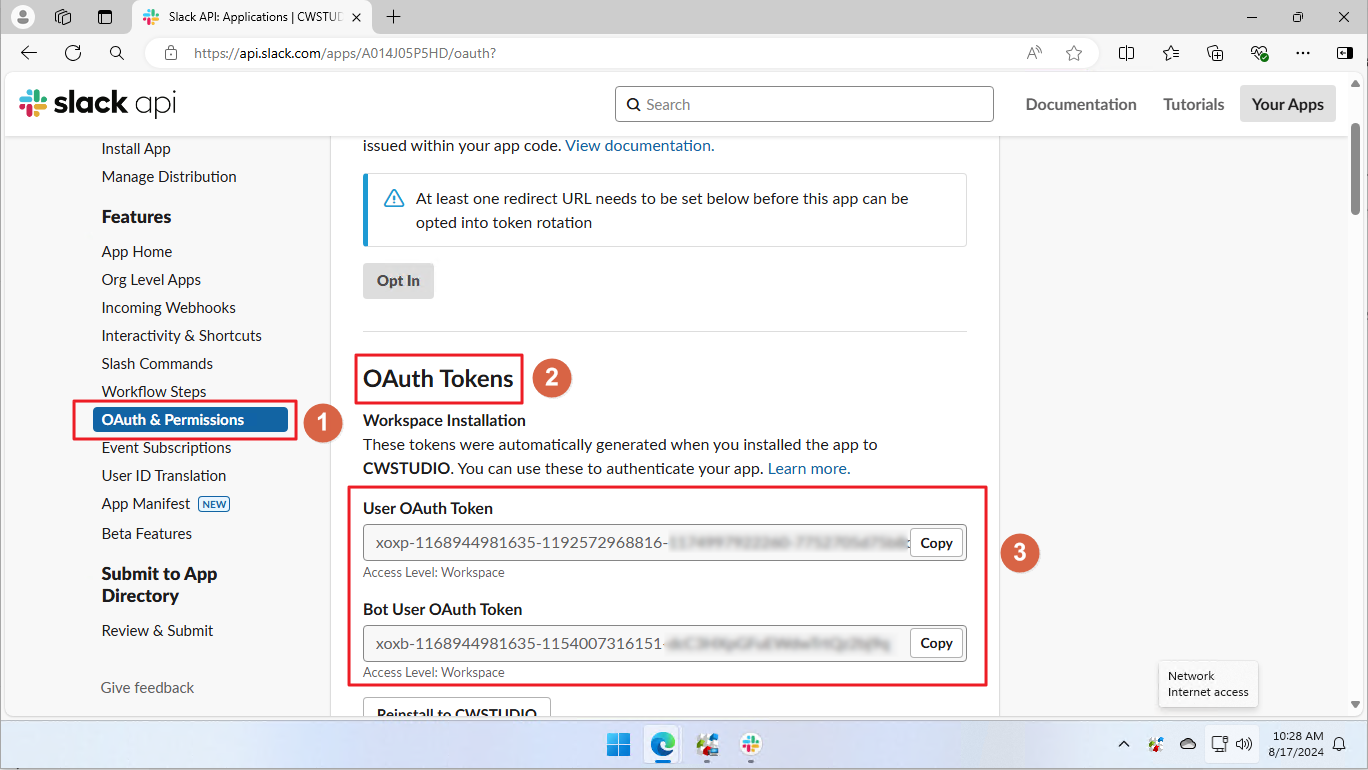
Task: Open Workflow Steps page
Action: click(154, 392)
